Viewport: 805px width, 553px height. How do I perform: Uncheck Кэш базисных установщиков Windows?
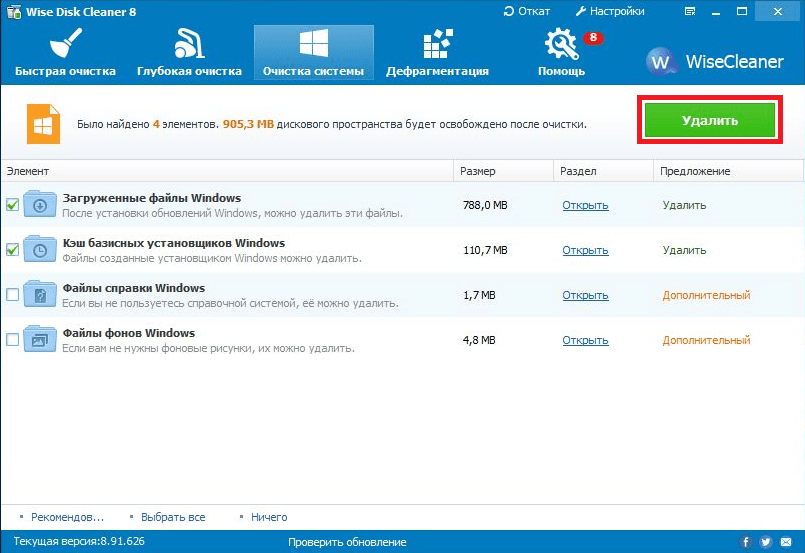(12, 250)
